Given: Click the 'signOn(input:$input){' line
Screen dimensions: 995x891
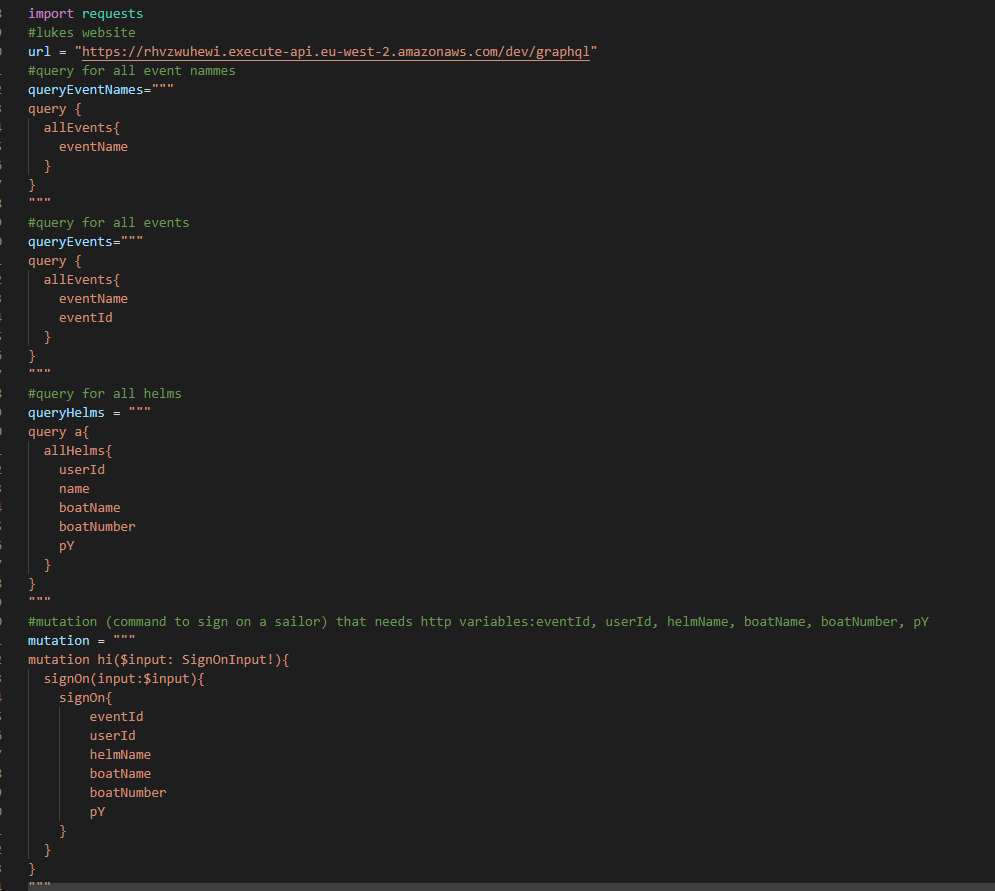Looking at the screenshot, I should (x=124, y=678).
